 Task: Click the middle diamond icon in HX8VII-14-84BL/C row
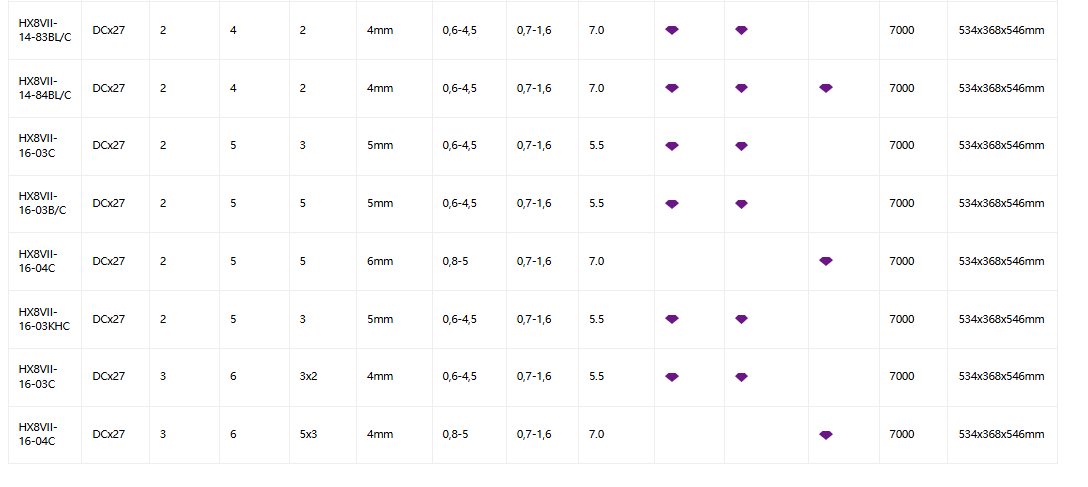click(741, 88)
